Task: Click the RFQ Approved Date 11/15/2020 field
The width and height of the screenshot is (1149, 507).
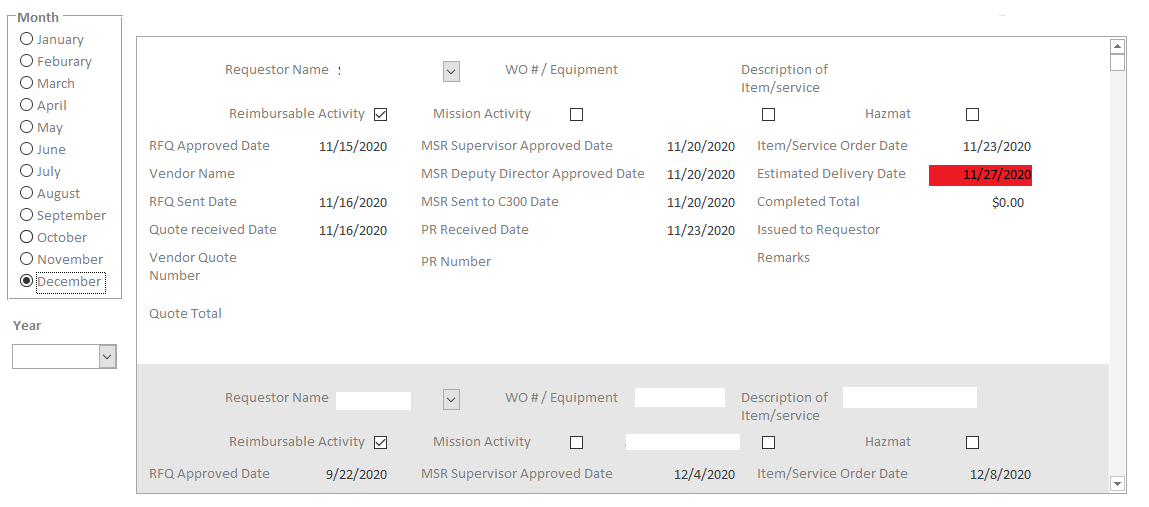Action: [x=353, y=147]
